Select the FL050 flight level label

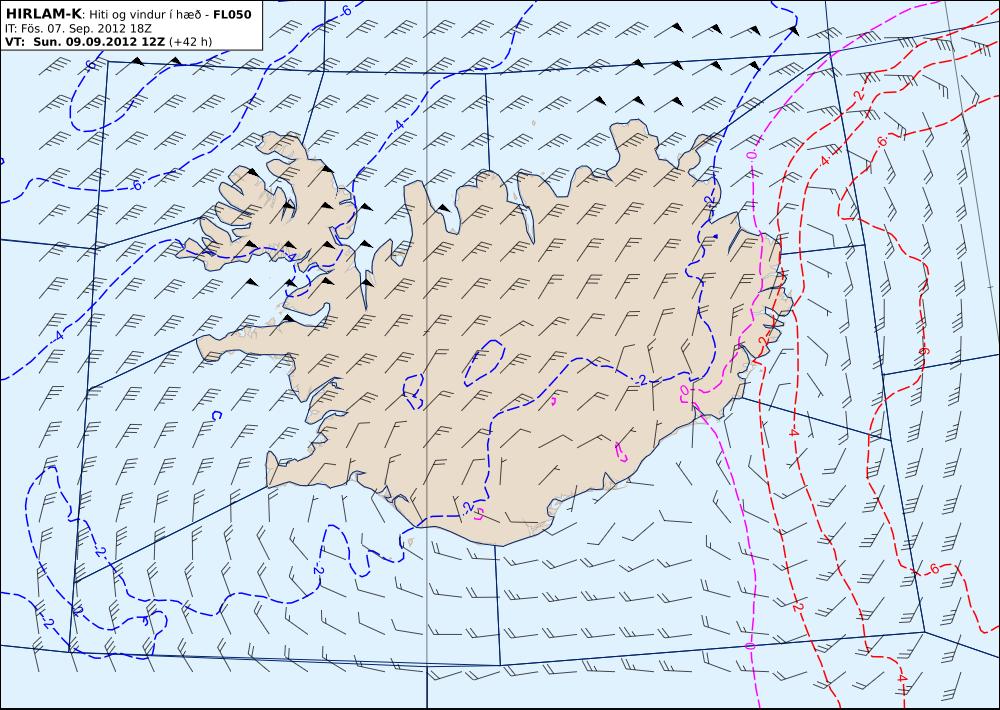pyautogui.click(x=232, y=14)
